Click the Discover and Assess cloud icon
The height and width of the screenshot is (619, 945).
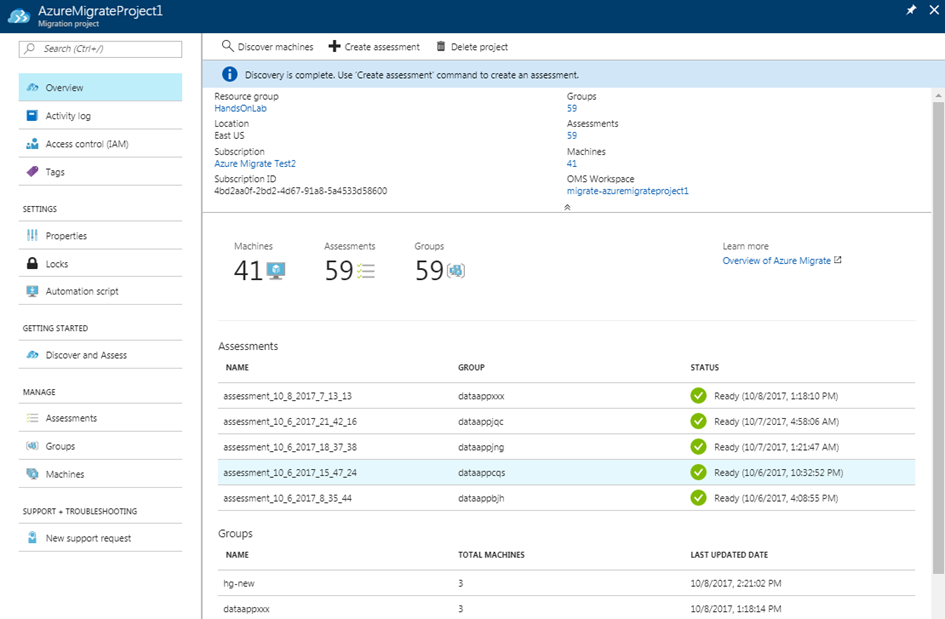click(x=33, y=355)
